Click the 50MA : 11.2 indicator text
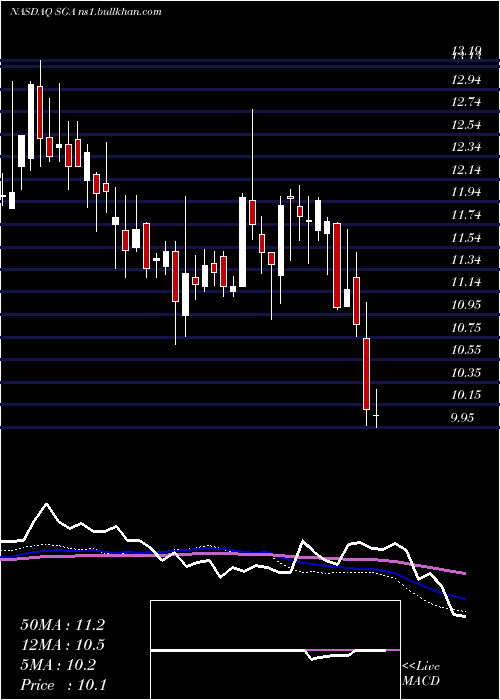 tap(62, 625)
